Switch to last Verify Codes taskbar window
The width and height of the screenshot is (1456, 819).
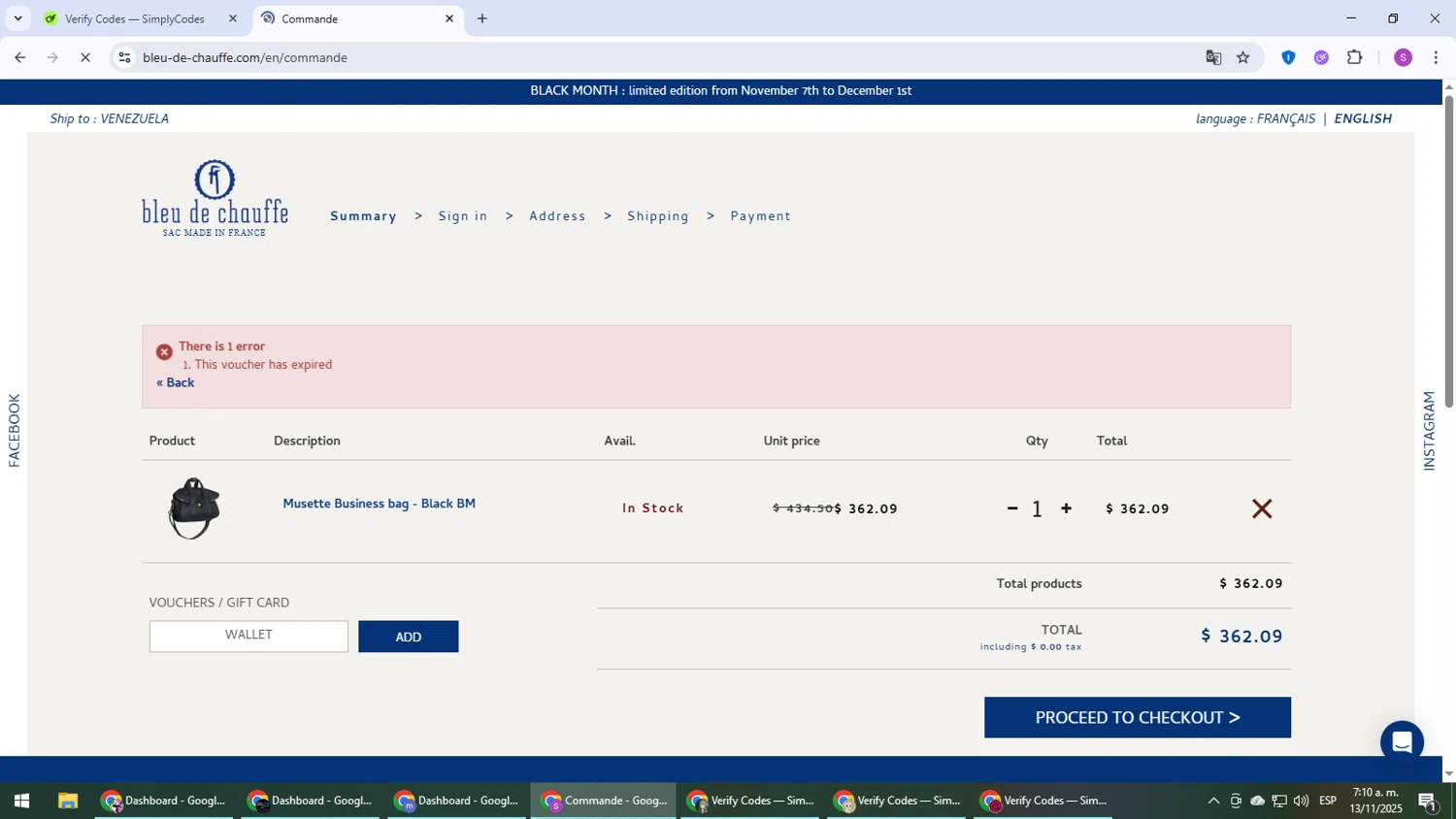(x=1043, y=801)
